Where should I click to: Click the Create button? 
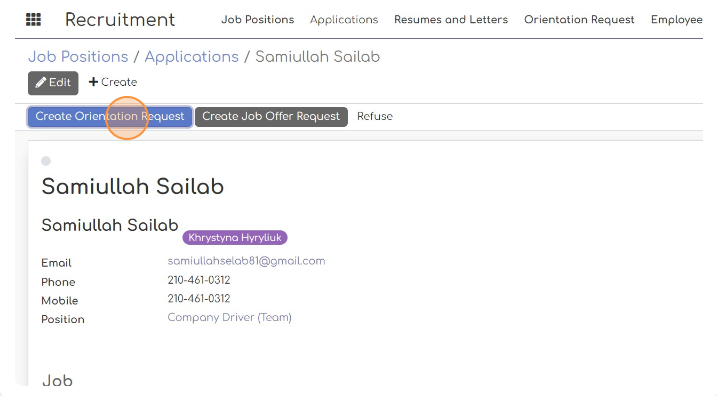click(x=113, y=82)
